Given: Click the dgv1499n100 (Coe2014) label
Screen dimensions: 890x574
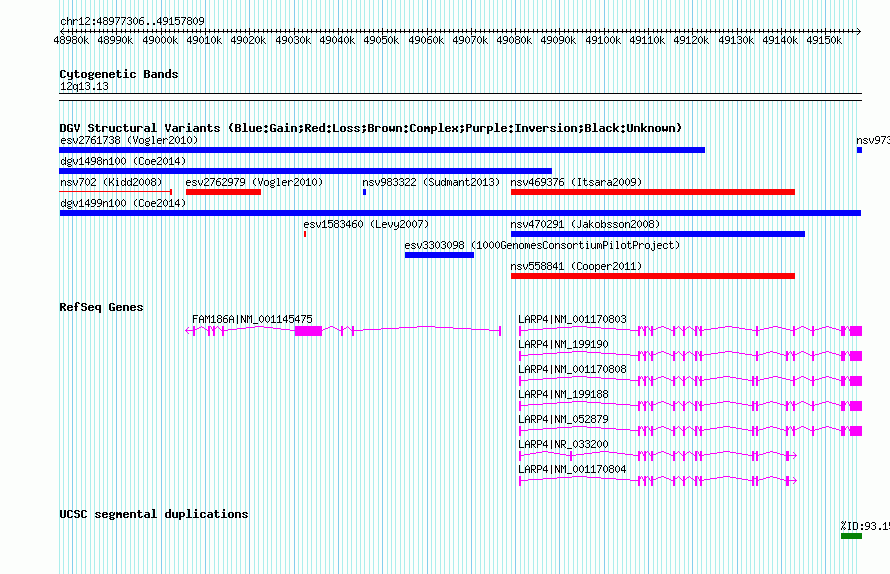Looking at the screenshot, I should [123, 203].
